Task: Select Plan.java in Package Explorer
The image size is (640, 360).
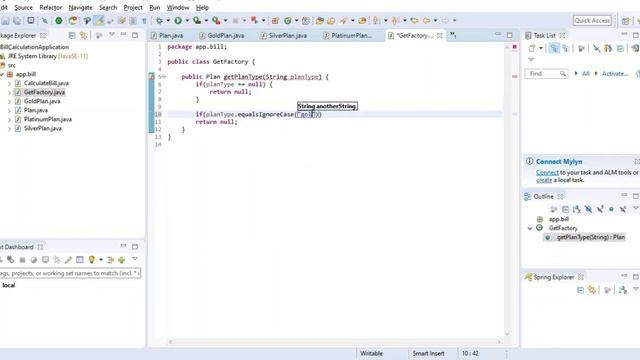Action: coord(36,110)
